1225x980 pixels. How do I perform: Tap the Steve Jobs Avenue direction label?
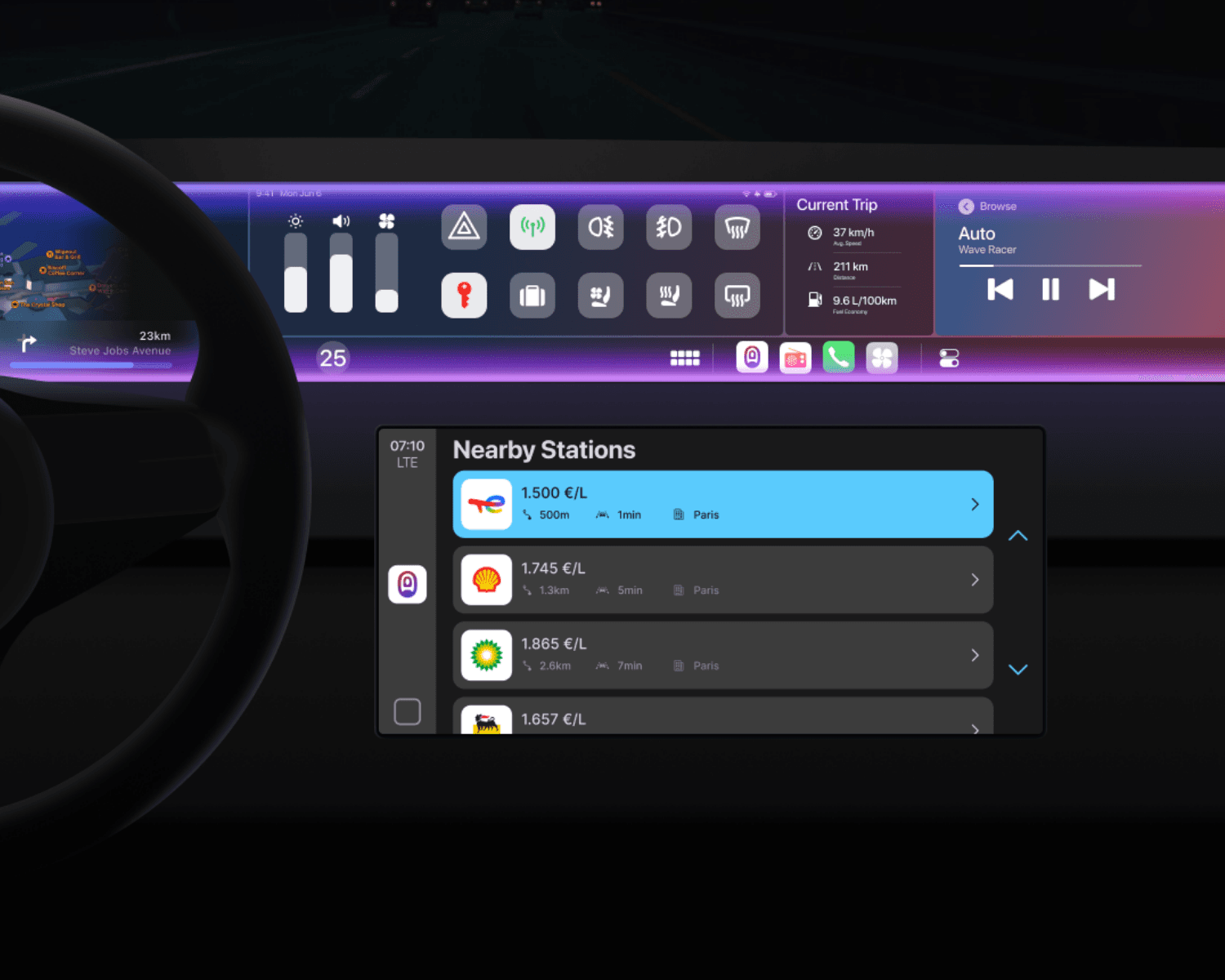point(120,350)
